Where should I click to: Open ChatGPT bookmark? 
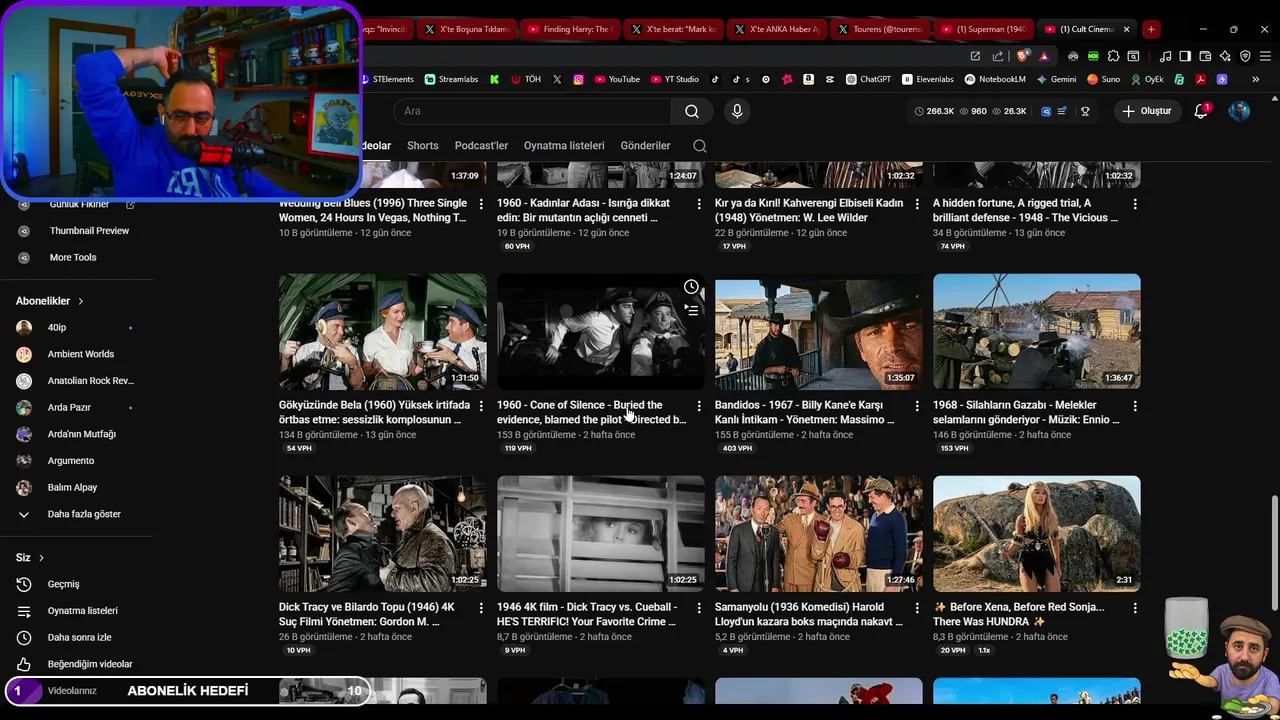869,79
